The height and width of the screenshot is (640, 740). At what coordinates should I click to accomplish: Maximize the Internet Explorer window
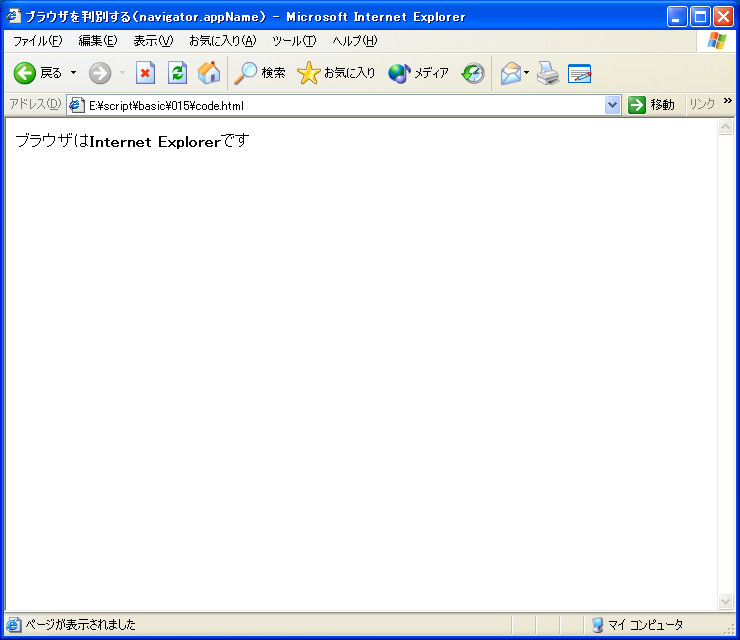700,17
